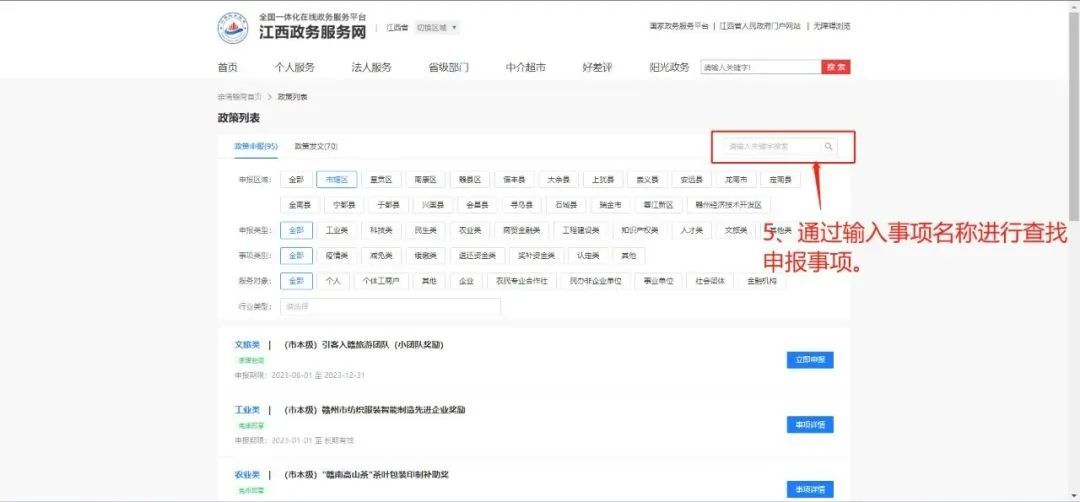The image size is (1080, 502).
Task: Open 无障碍浏览 link
Action: pyautogui.click(x=831, y=26)
